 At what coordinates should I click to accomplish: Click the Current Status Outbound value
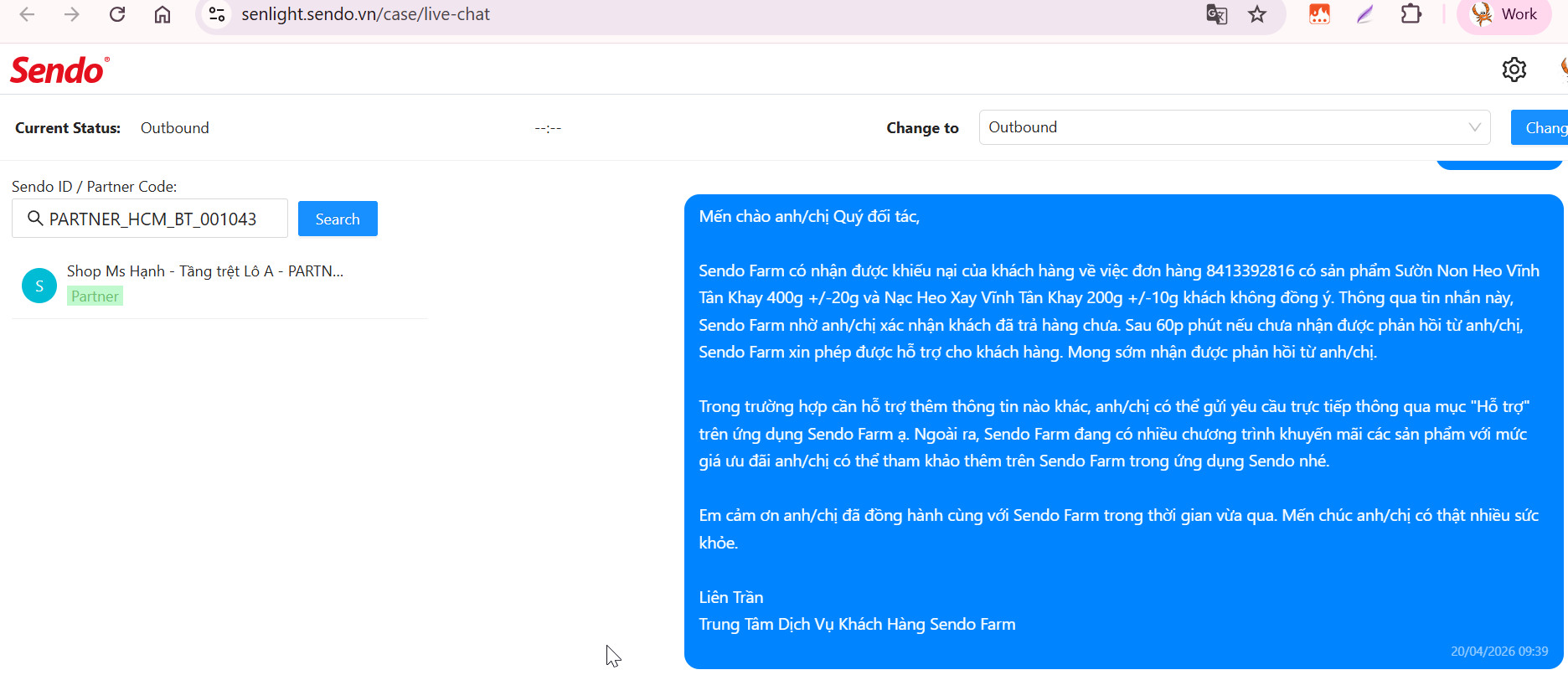tap(175, 128)
